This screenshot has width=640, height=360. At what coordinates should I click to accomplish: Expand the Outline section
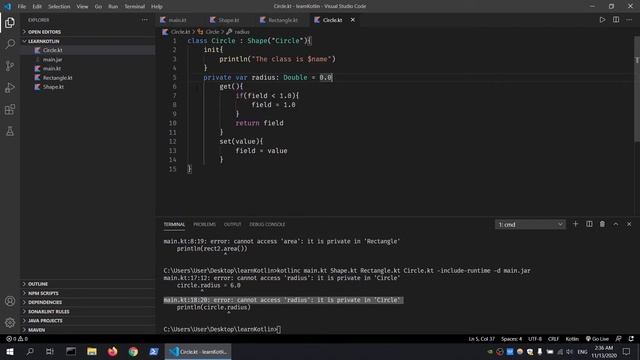[x=88, y=284]
